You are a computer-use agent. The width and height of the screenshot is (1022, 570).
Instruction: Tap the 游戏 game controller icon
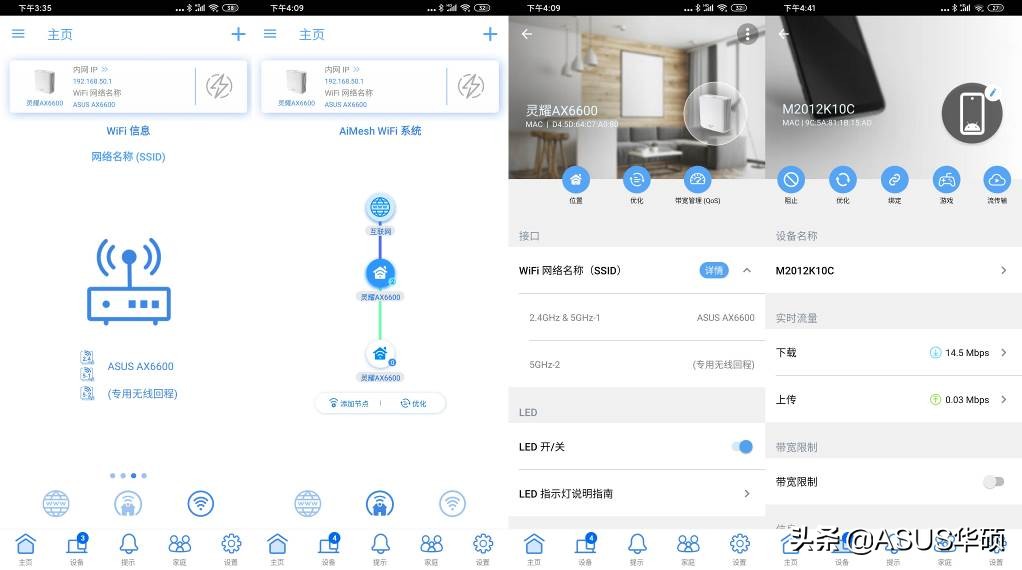(x=946, y=179)
